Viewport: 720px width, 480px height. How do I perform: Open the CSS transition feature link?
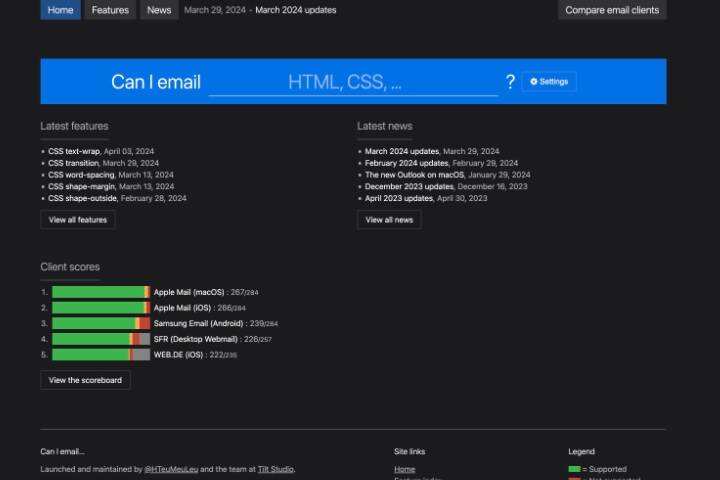(x=73, y=163)
